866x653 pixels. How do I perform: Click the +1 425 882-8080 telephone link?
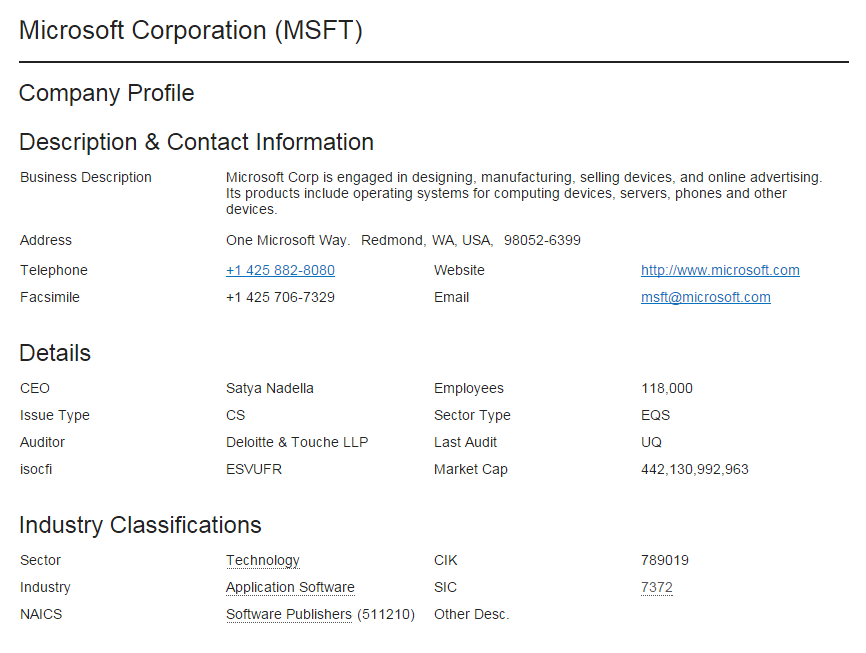click(280, 270)
